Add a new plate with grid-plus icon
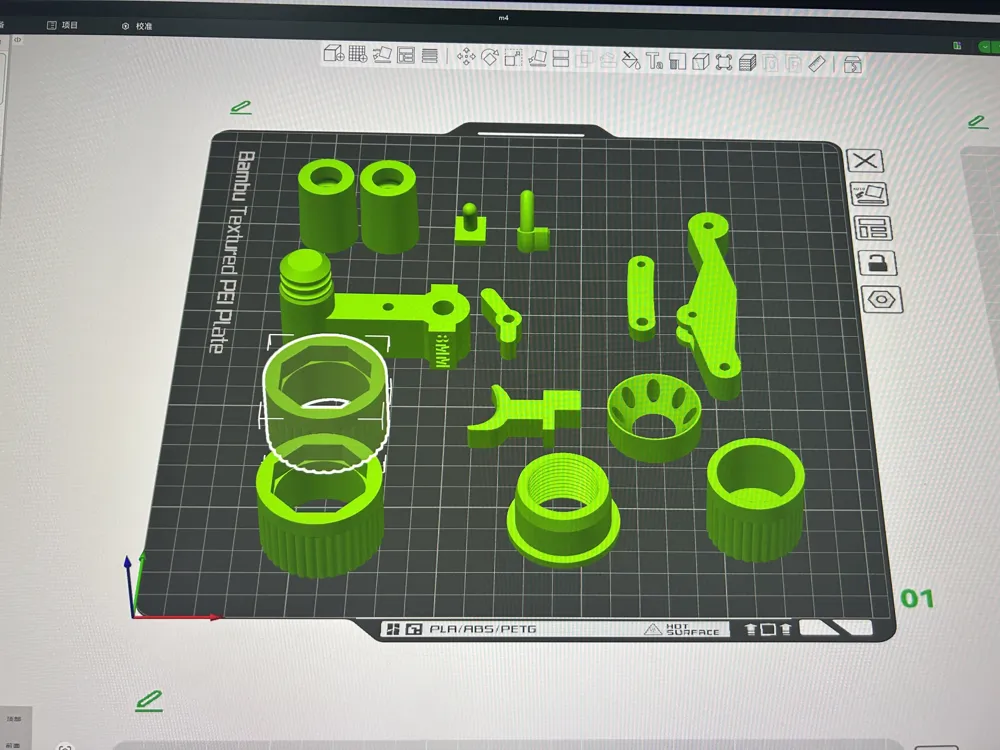1000x750 pixels. 358,54
